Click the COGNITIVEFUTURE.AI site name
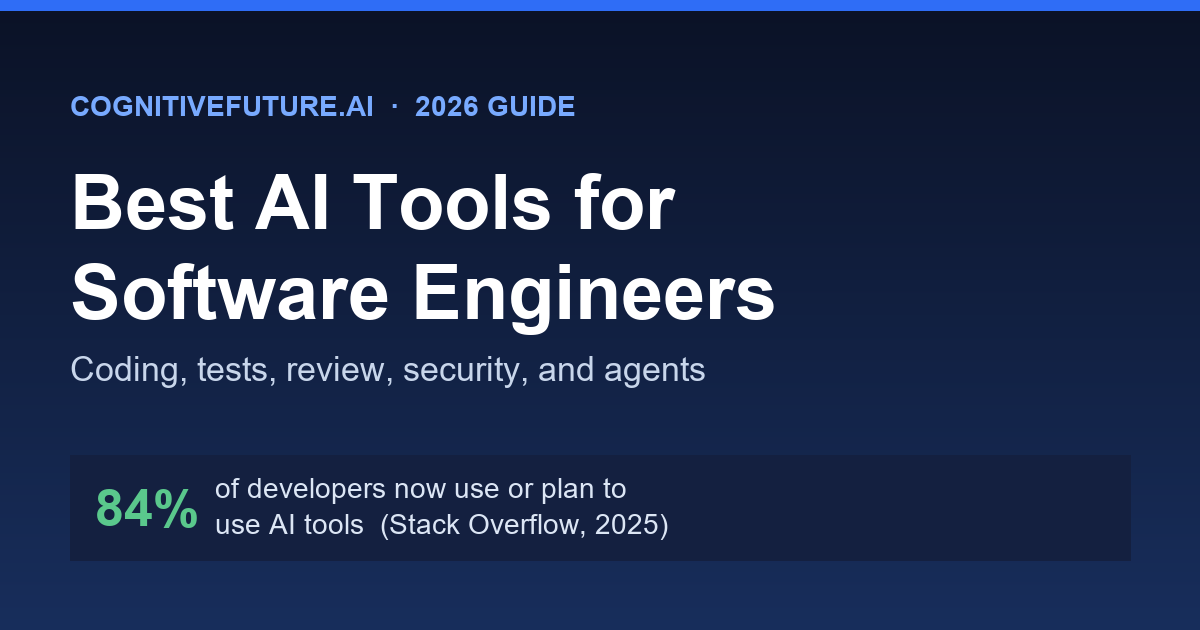The height and width of the screenshot is (630, 1200). [222, 107]
